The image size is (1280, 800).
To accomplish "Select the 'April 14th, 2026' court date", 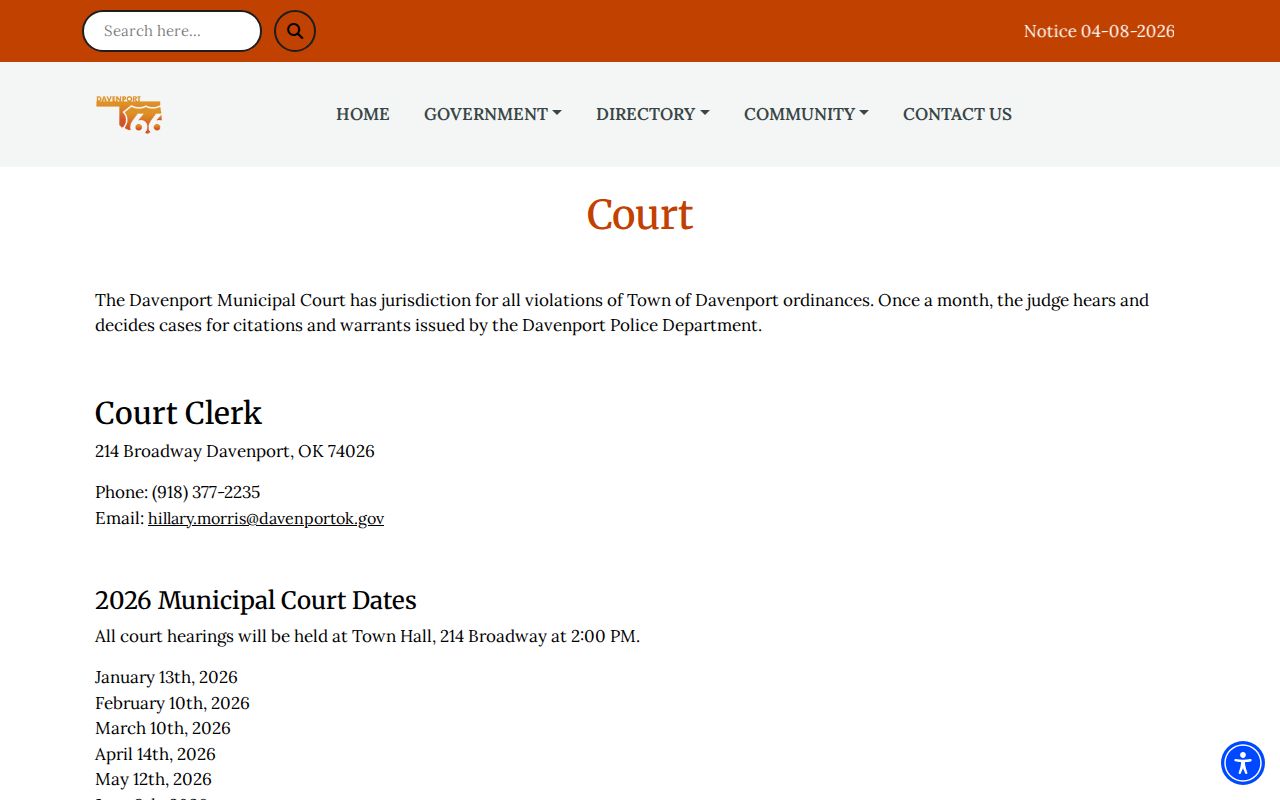I will [x=155, y=754].
